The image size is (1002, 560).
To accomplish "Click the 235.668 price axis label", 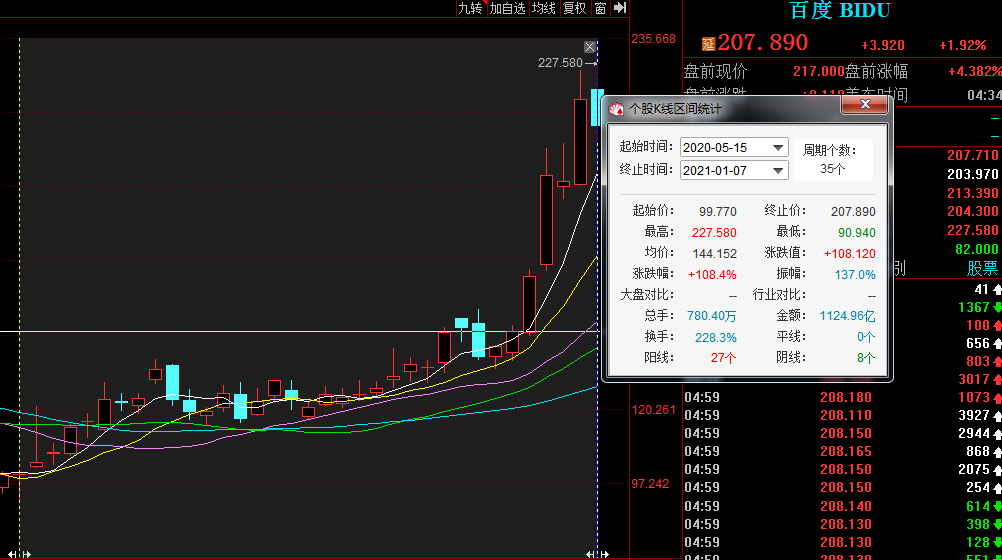I will [x=653, y=39].
